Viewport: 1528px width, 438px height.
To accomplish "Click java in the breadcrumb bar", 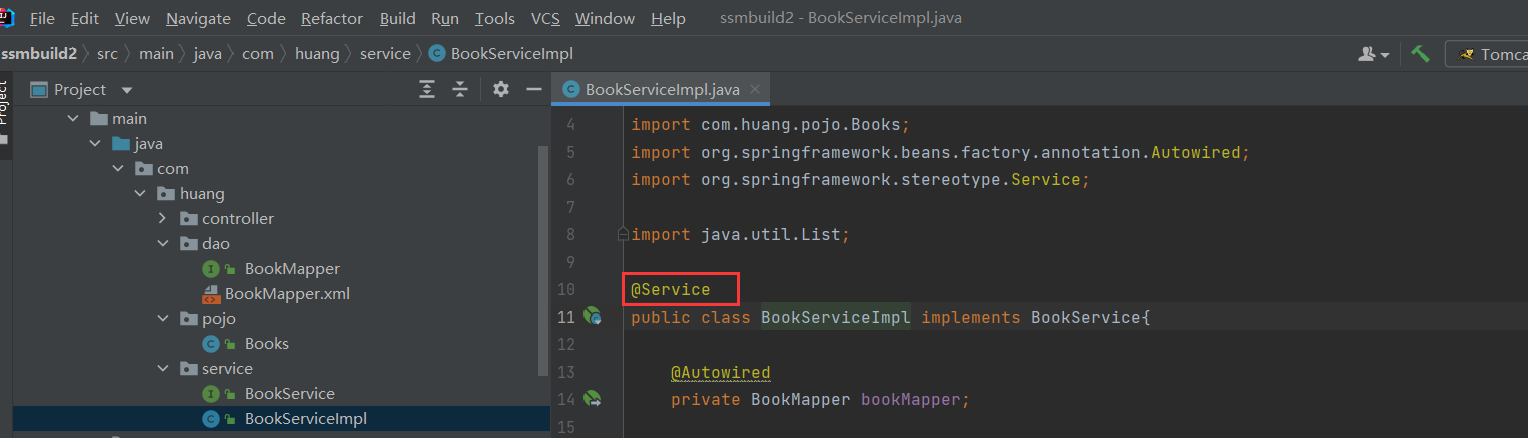I will point(208,53).
